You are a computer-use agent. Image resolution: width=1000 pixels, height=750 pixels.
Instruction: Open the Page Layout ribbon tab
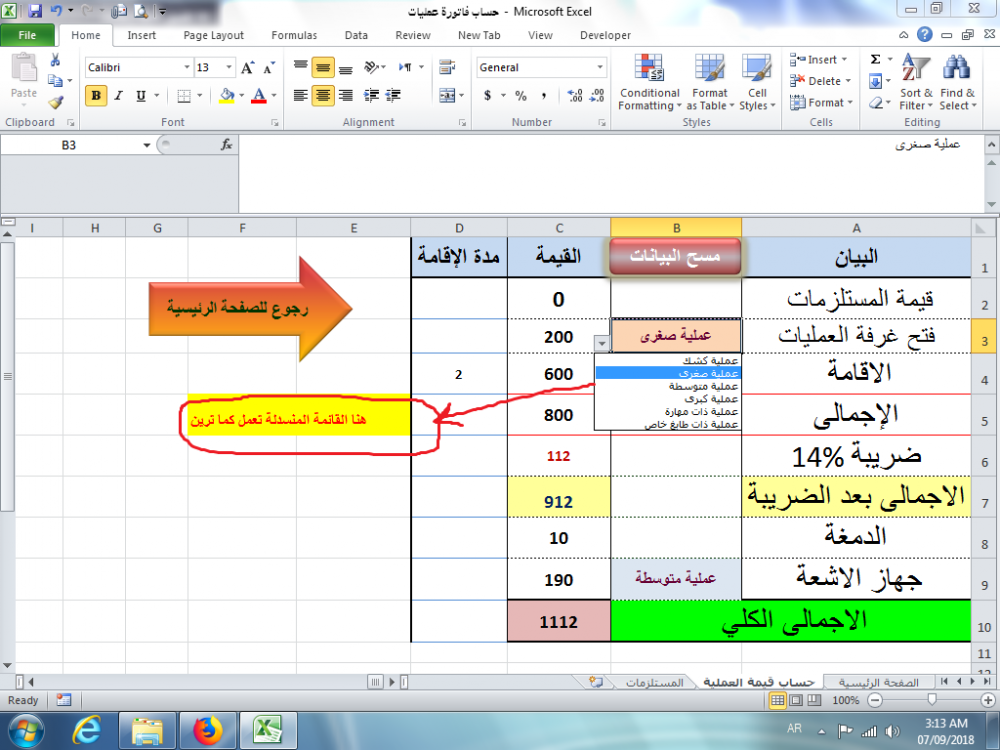213,35
